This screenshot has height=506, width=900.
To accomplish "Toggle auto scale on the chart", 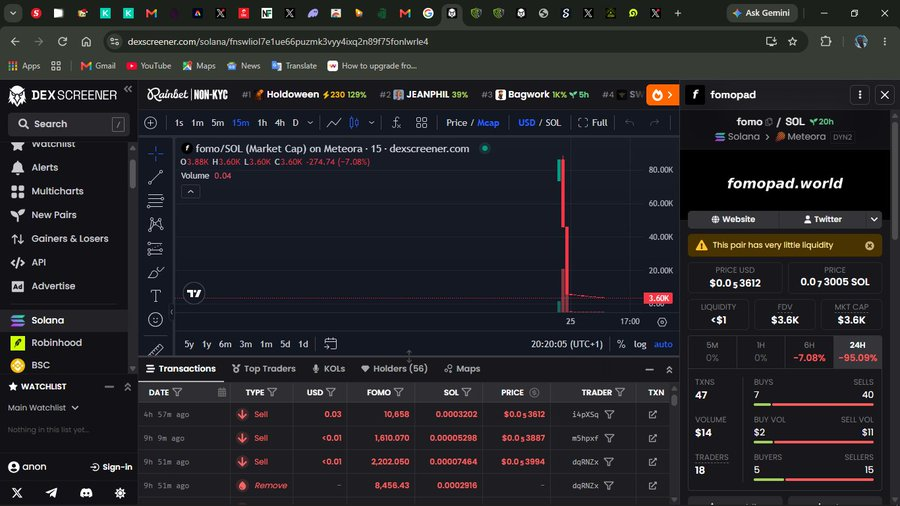I will (663, 344).
